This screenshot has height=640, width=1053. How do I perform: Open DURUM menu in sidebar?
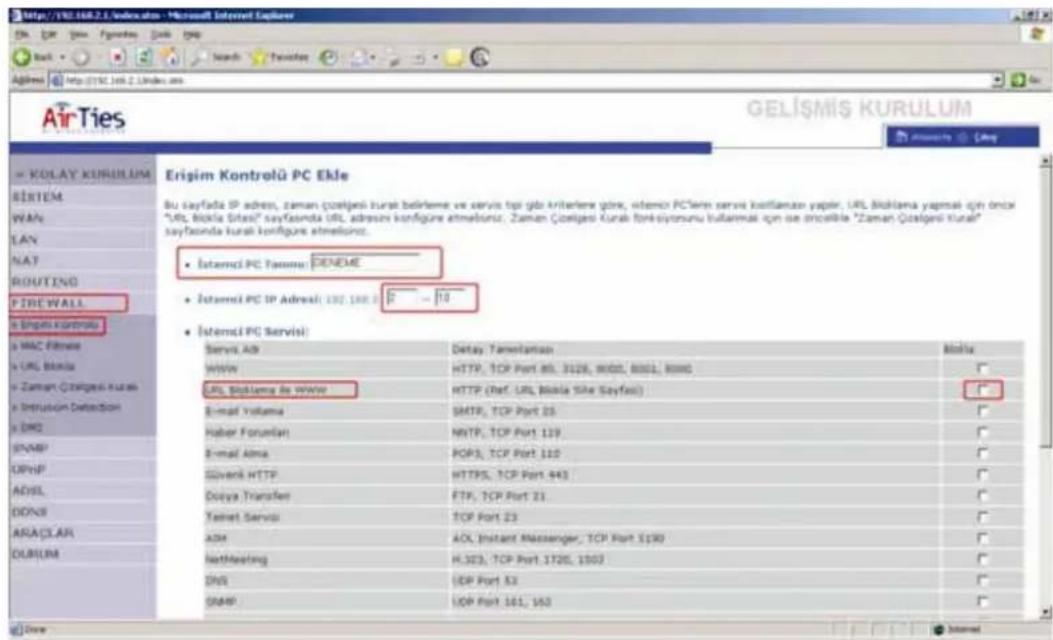click(x=36, y=553)
